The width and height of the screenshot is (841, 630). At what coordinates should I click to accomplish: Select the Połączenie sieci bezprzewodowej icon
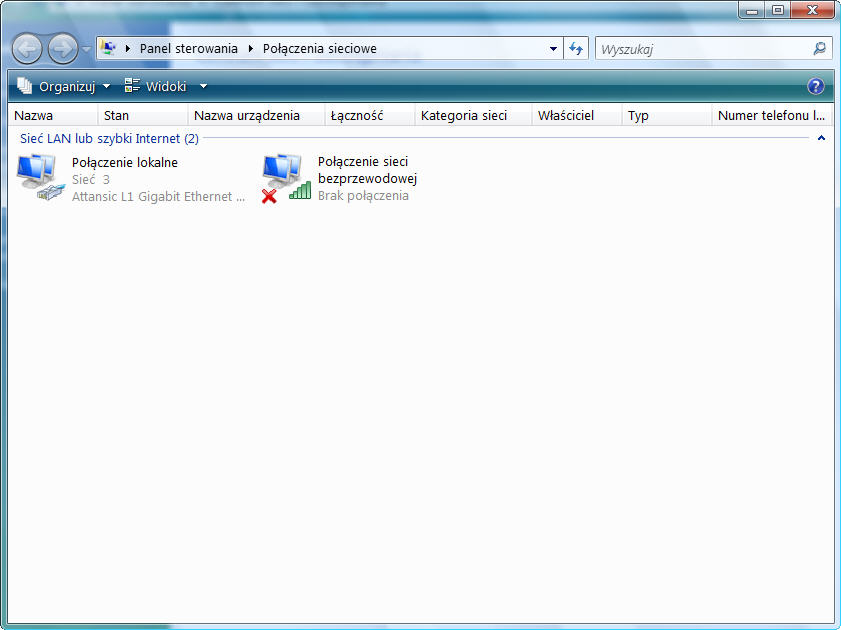tap(284, 178)
